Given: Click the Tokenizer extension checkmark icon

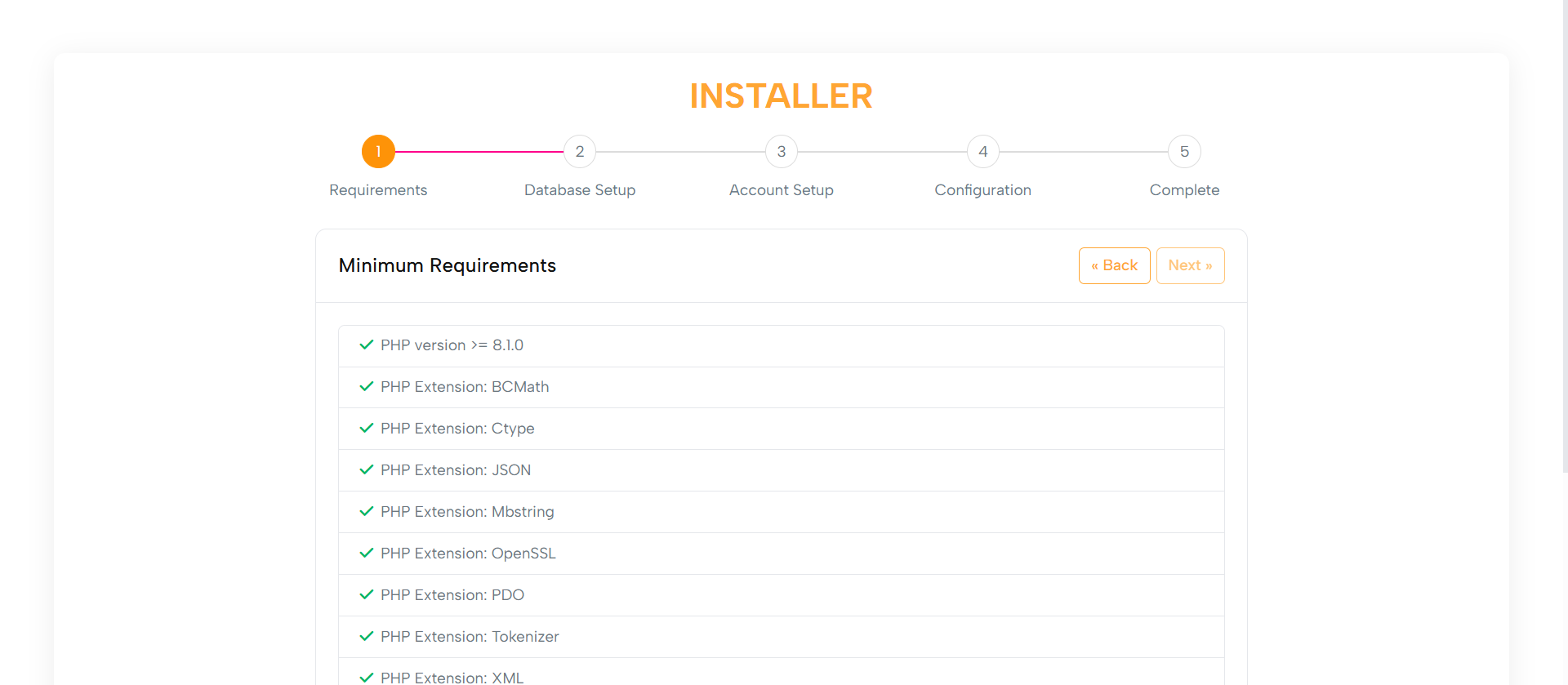Looking at the screenshot, I should coord(367,637).
